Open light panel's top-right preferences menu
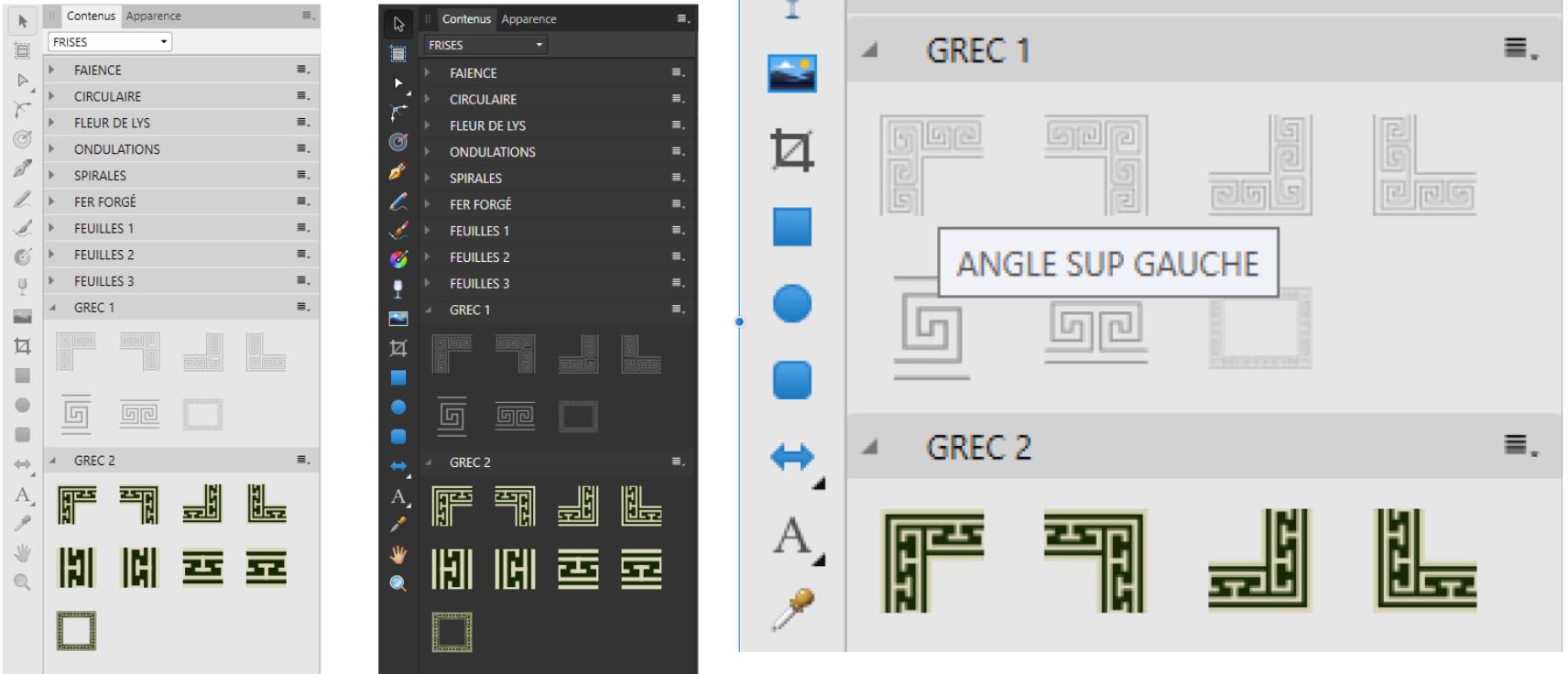The height and width of the screenshot is (674, 1568). (308, 16)
